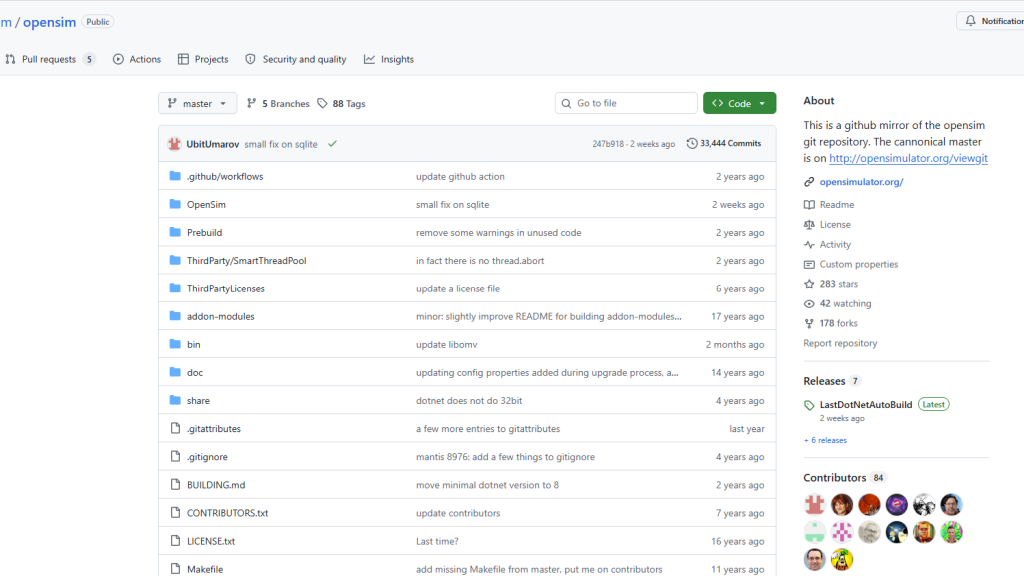Open commit 'update github action'
The image size is (1024, 576).
click(x=460, y=176)
